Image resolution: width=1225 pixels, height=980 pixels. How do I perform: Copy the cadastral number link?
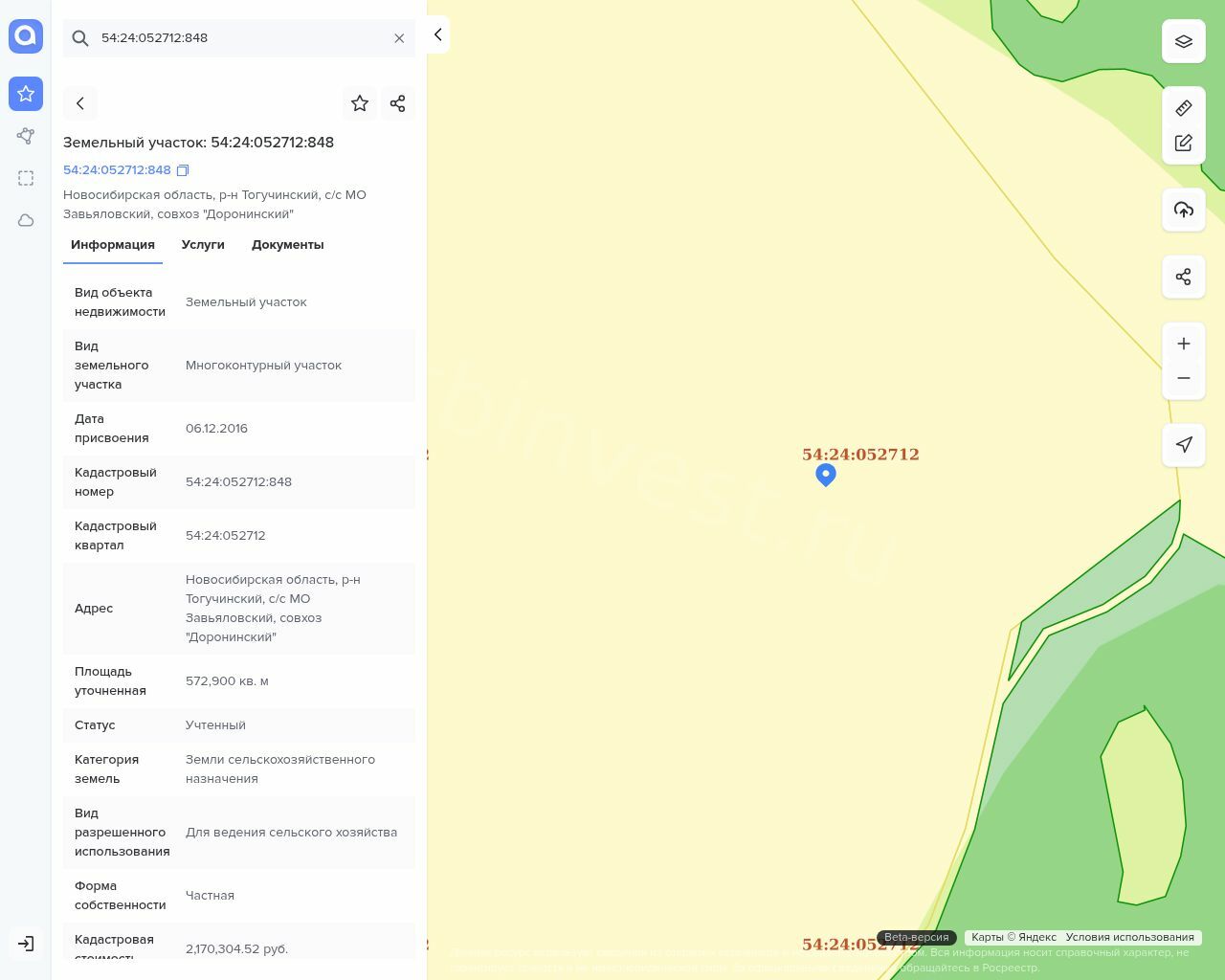point(183,170)
